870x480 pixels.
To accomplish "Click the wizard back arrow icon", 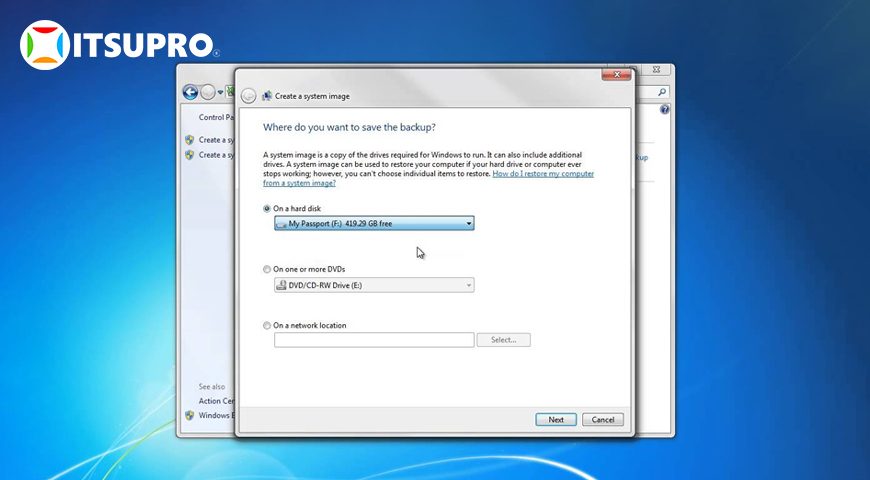I will pos(249,96).
